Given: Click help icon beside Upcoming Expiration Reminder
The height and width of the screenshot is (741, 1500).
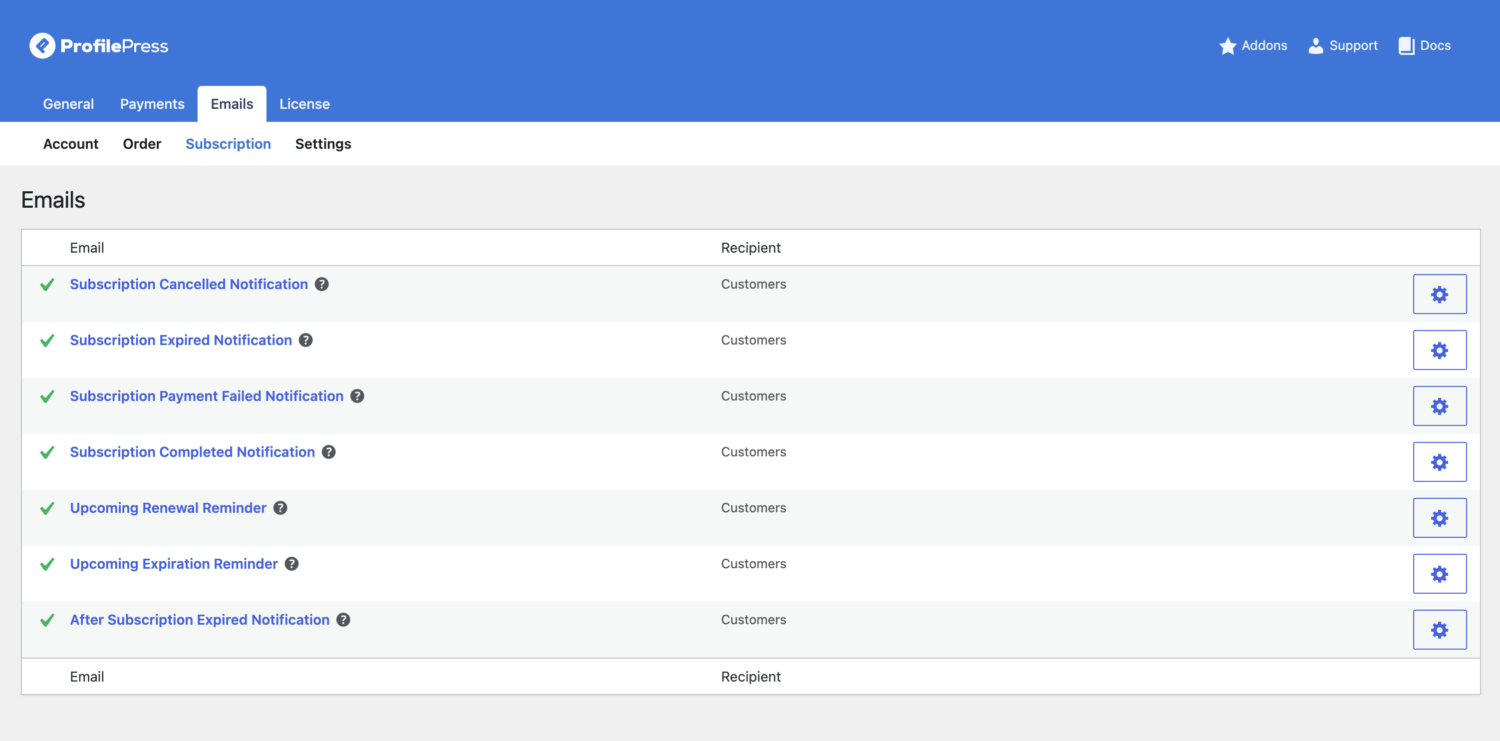Looking at the screenshot, I should (x=292, y=564).
